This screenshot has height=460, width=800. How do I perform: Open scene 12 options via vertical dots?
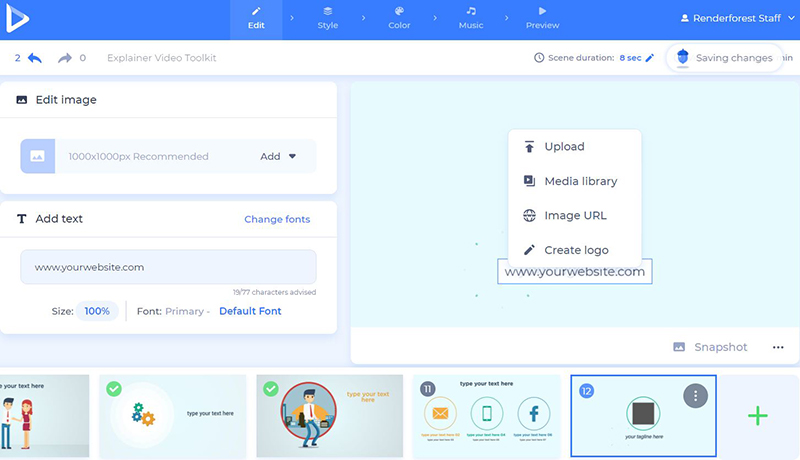[695, 396]
